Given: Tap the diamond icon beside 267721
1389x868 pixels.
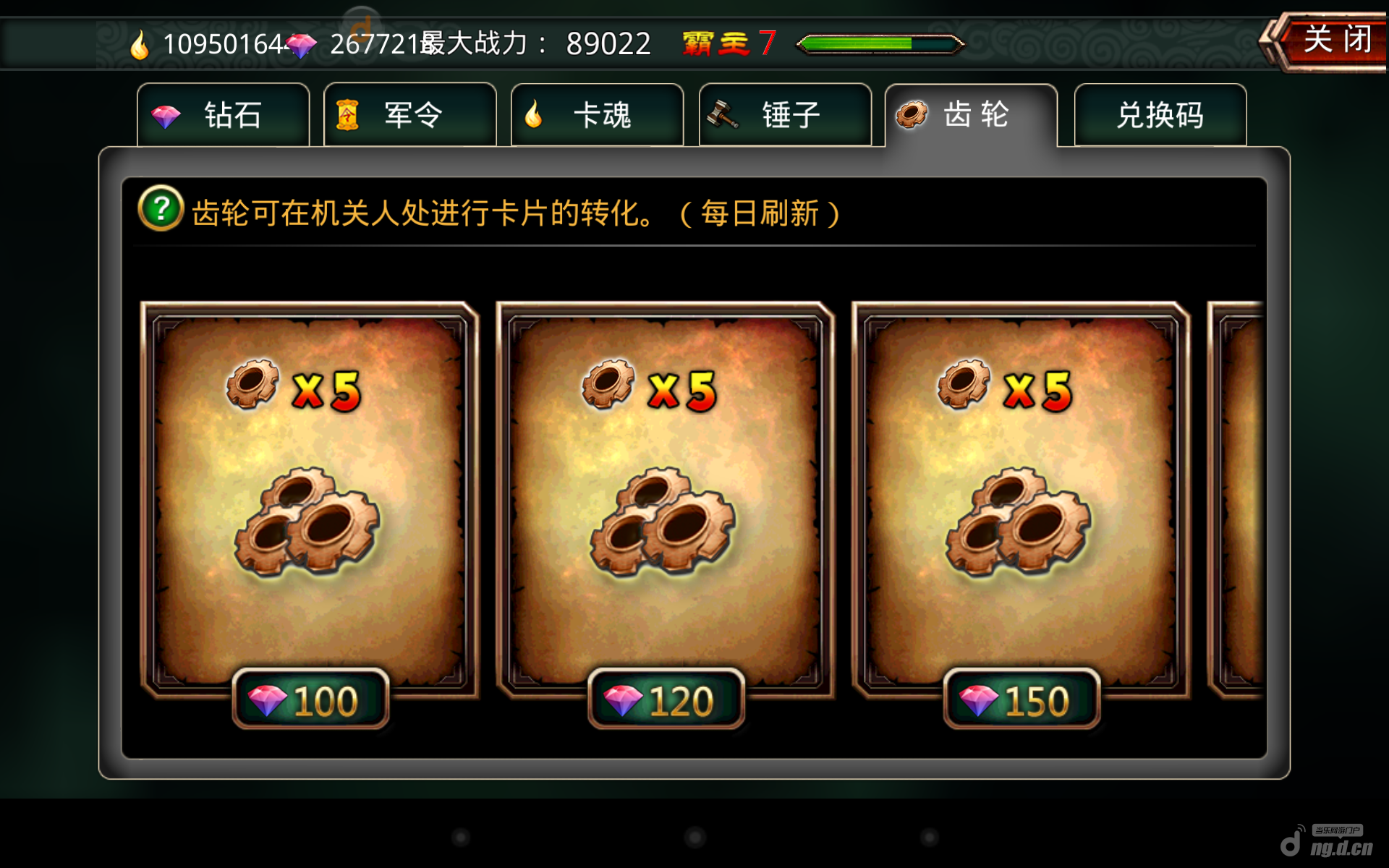Looking at the screenshot, I should point(301,45).
